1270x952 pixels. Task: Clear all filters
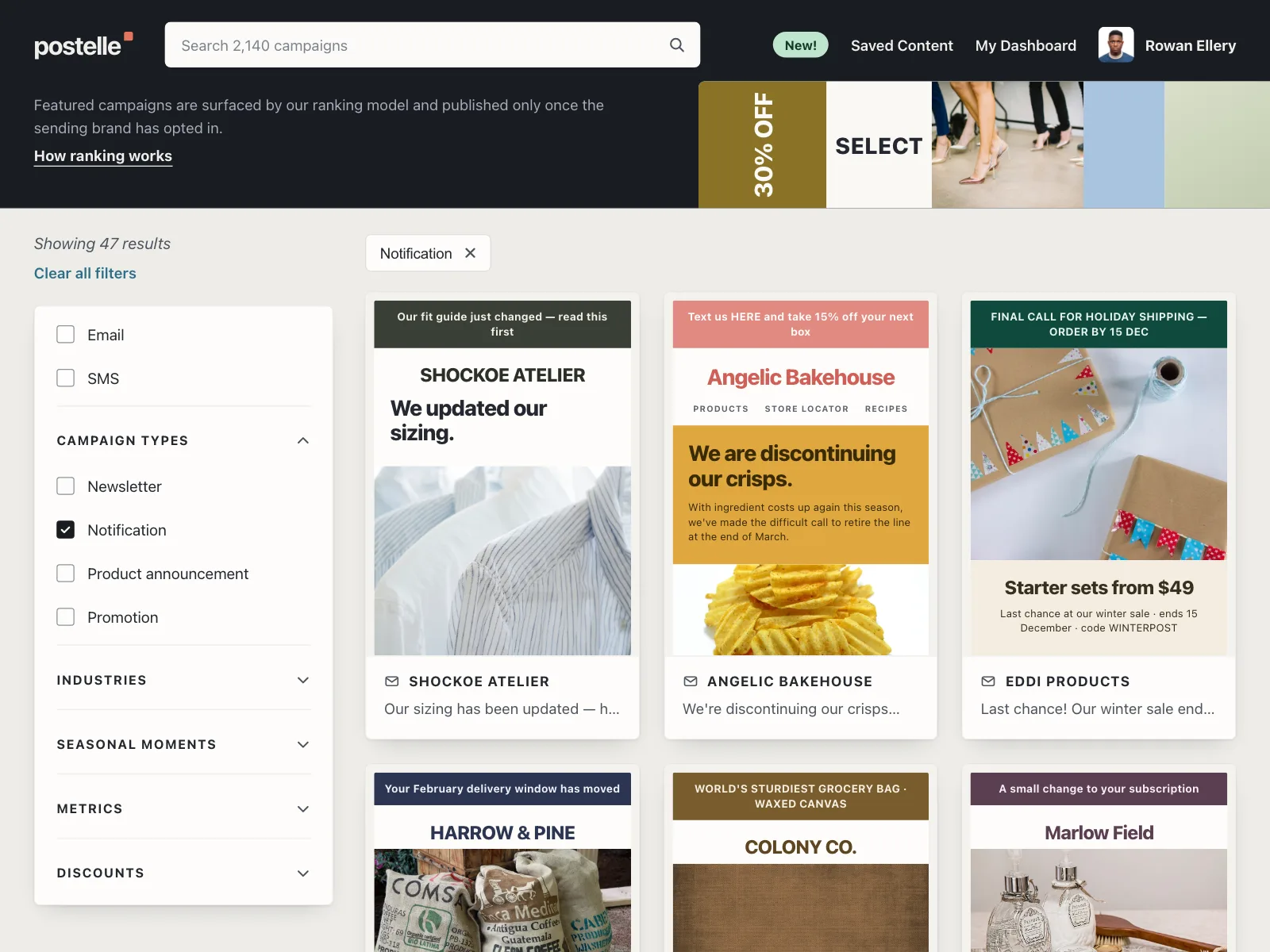tap(85, 273)
